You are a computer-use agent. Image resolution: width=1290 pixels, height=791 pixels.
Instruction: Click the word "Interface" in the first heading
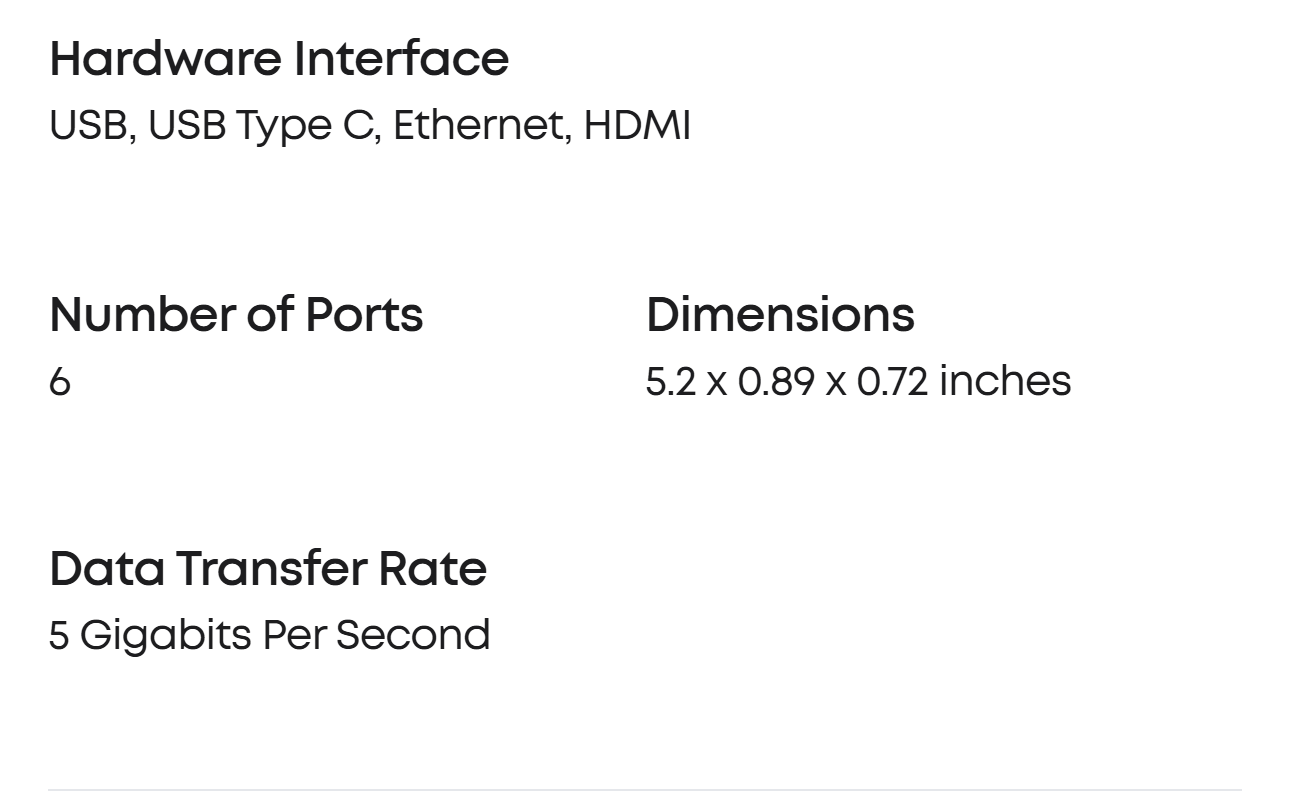point(401,59)
